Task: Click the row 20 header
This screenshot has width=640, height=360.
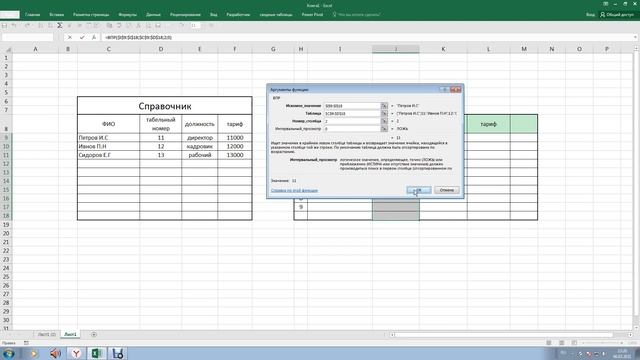Action: (x=6, y=233)
